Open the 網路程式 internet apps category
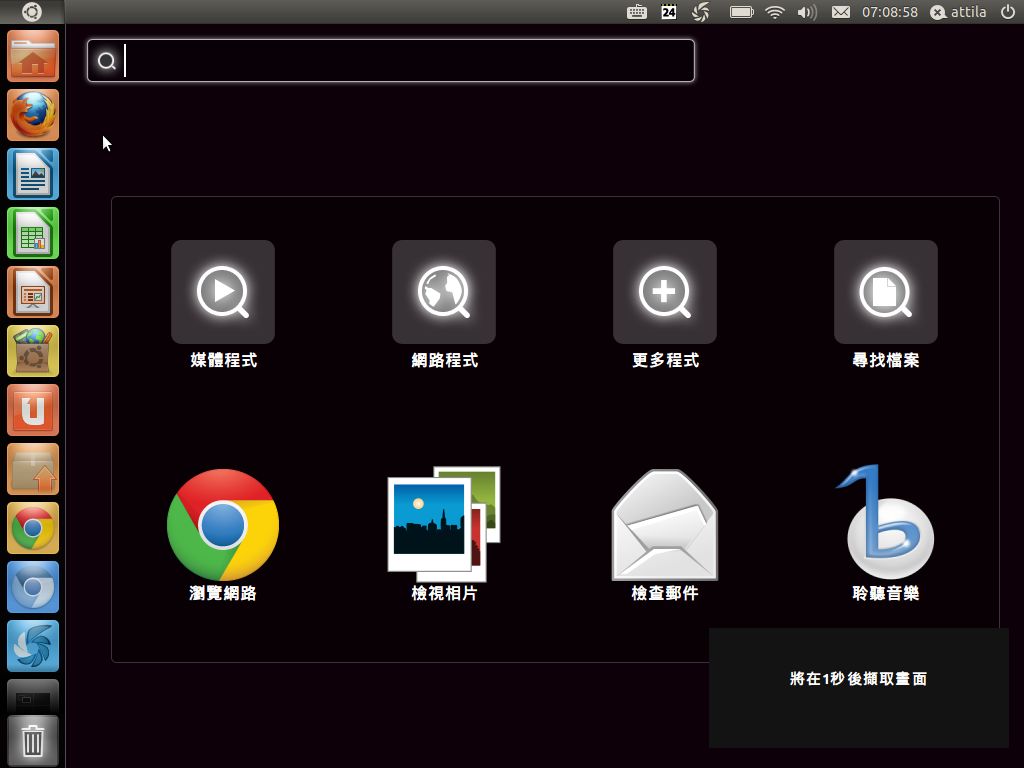Image resolution: width=1024 pixels, height=768 pixels. (444, 304)
